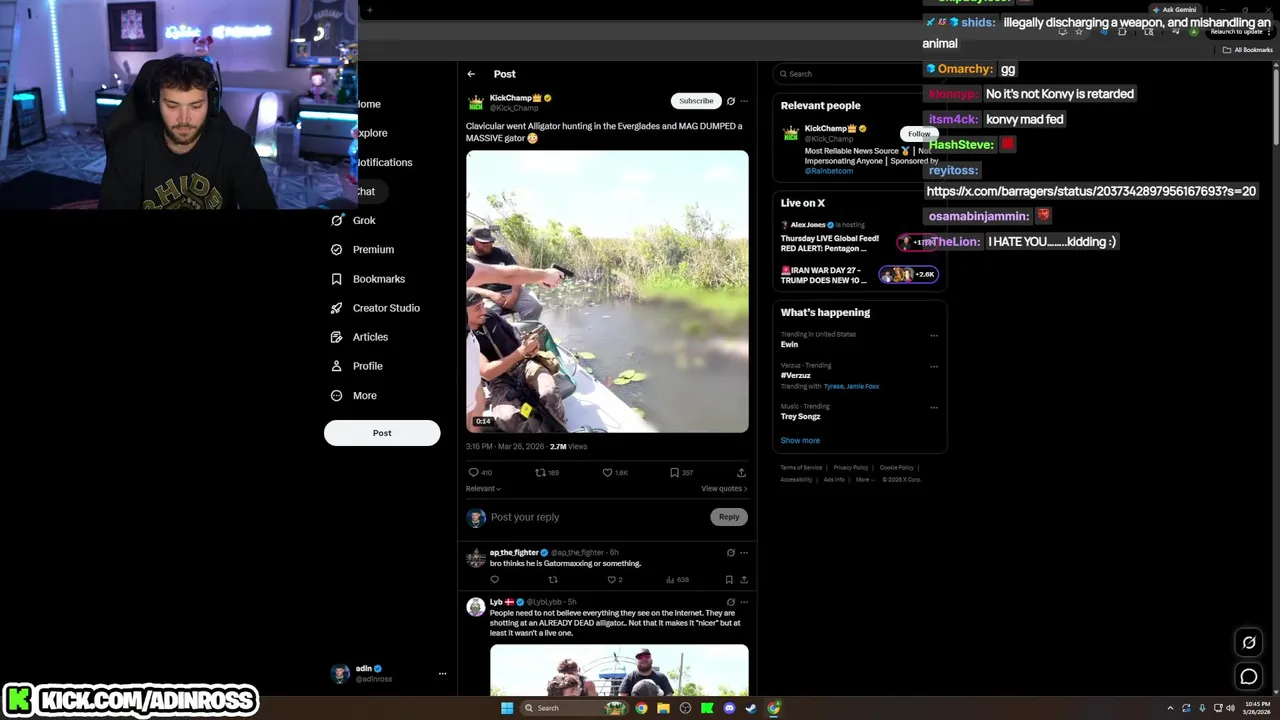Open the Articles sidebar icon

[x=337, y=337]
